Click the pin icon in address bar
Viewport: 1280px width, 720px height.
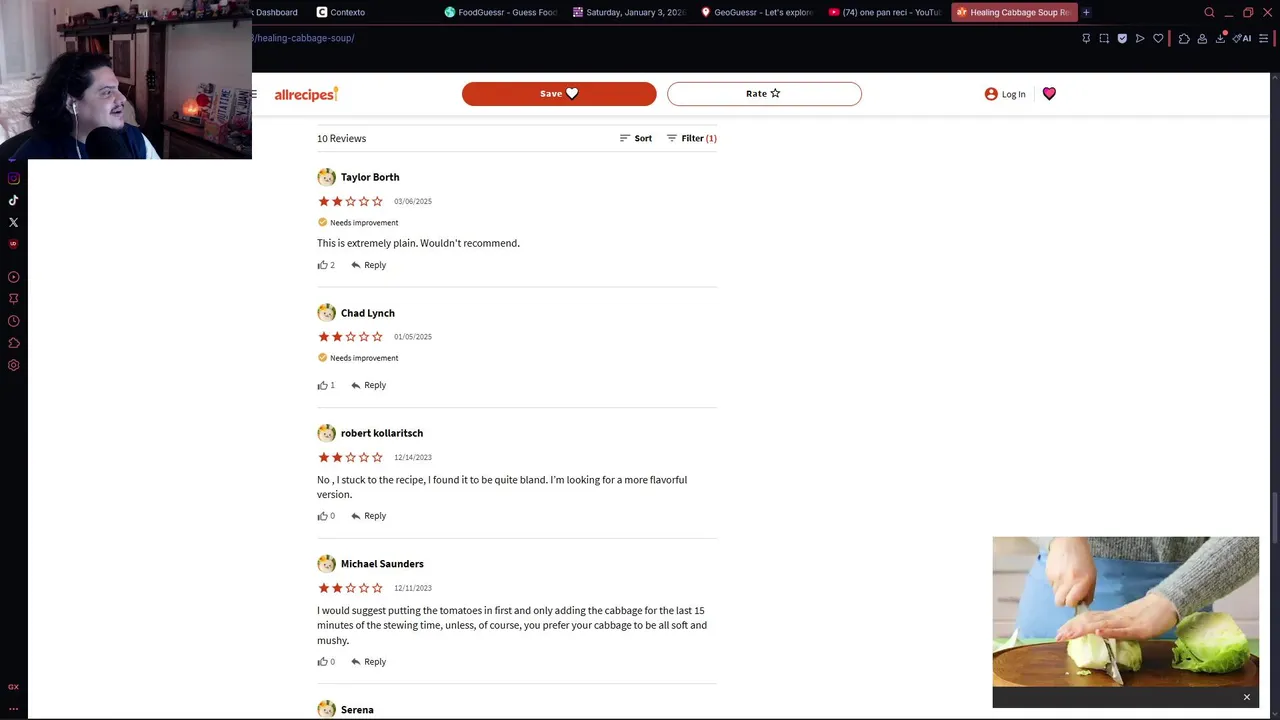pyautogui.click(x=1086, y=38)
